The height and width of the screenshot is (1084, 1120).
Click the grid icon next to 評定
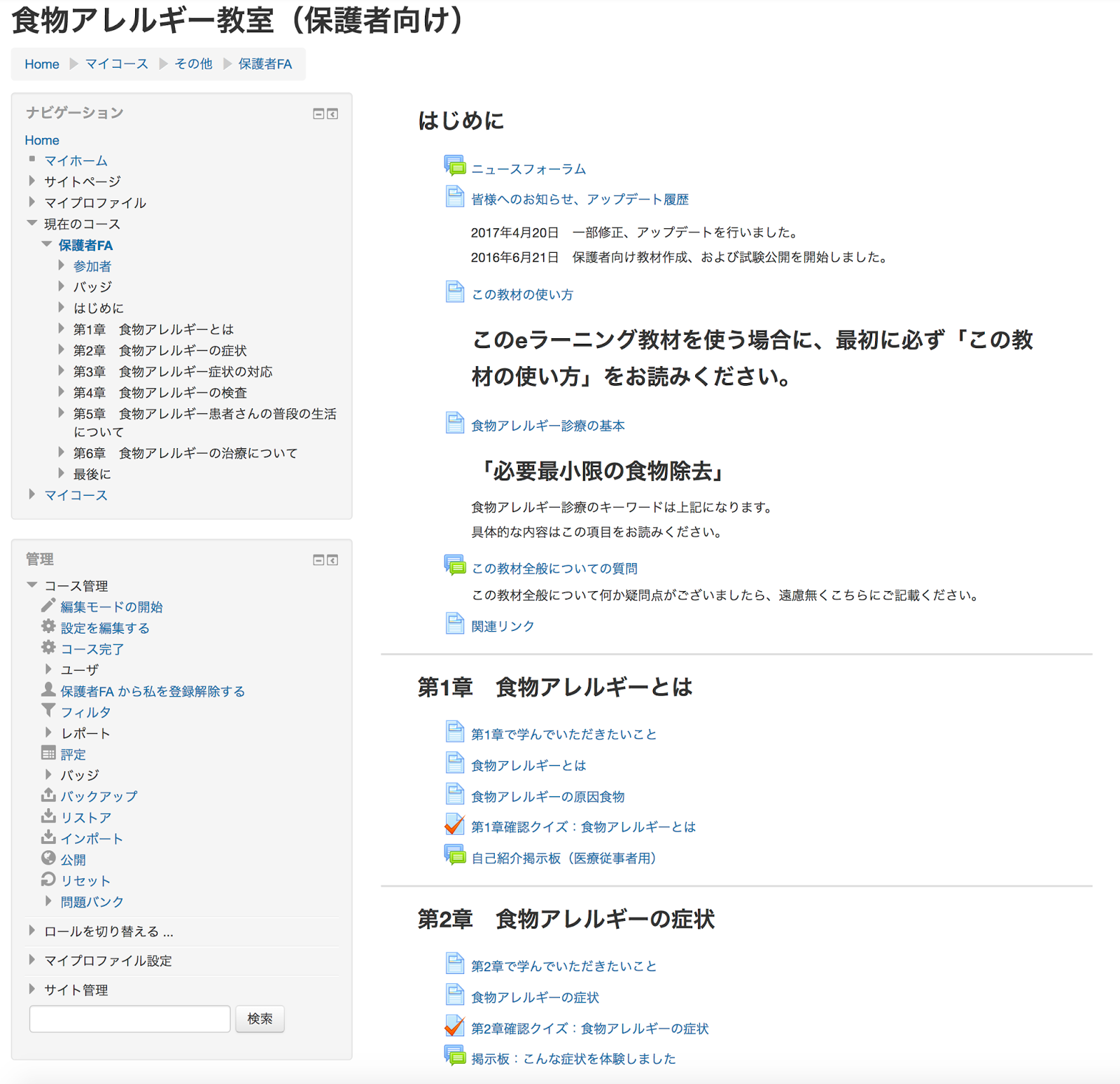[x=48, y=753]
